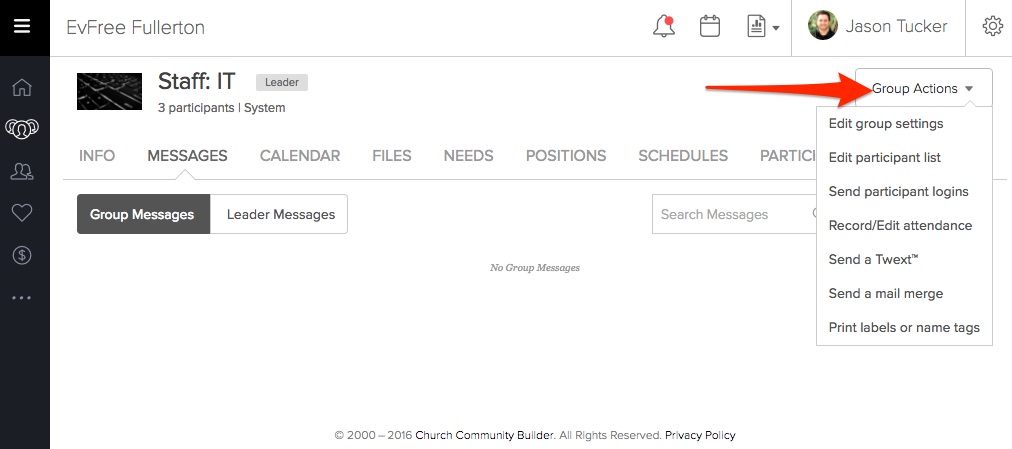The height and width of the screenshot is (449, 1012).
Task: Click the heart icon in sidebar
Action: tap(22, 213)
